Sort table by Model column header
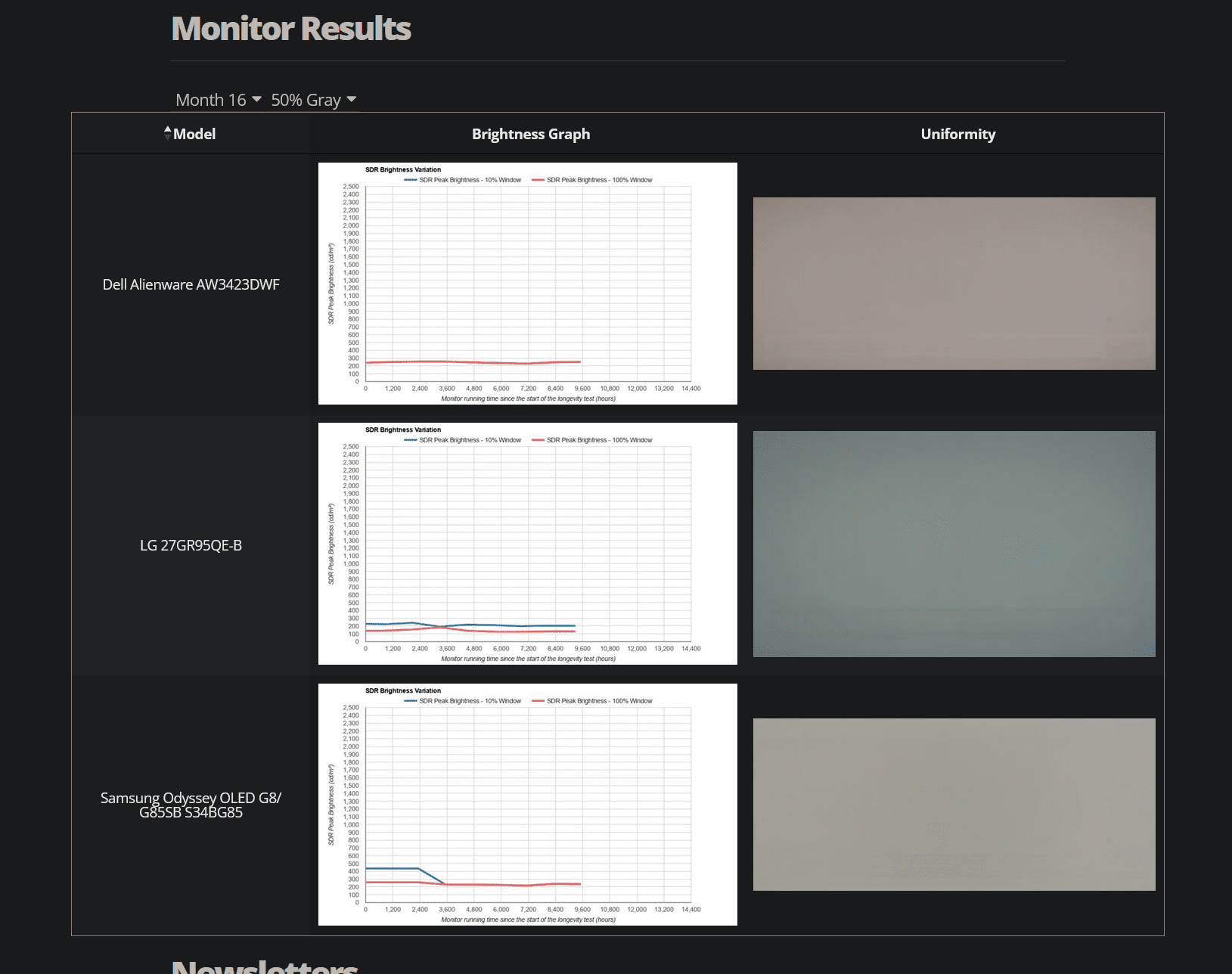This screenshot has height=974, width=1232. [x=191, y=134]
